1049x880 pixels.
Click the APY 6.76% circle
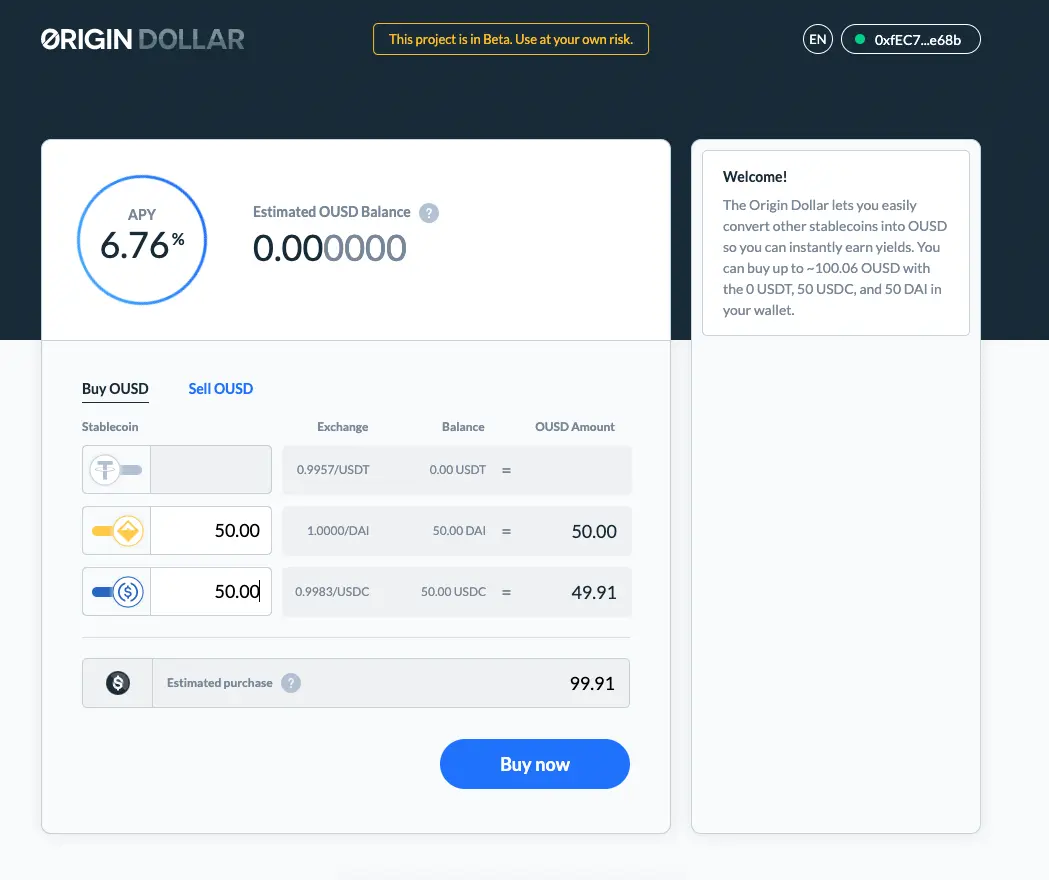pos(142,240)
